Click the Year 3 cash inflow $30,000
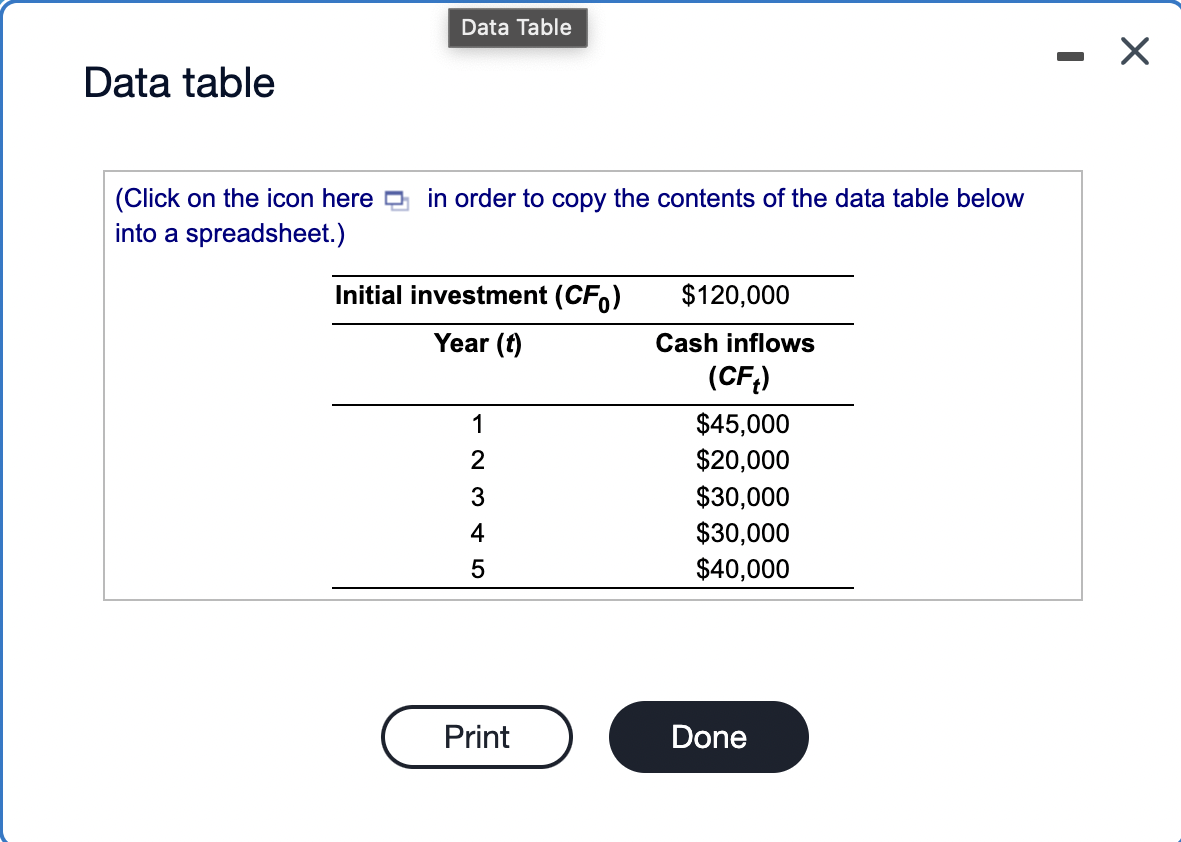The width and height of the screenshot is (1181, 842). pyautogui.click(x=743, y=497)
